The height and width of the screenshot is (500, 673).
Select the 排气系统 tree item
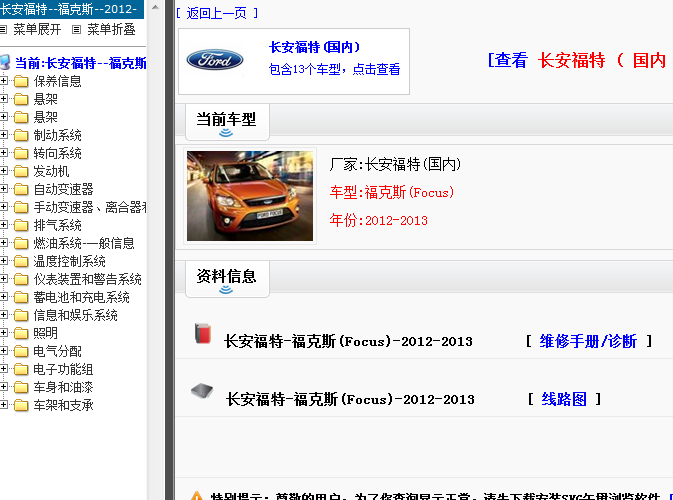click(58, 225)
